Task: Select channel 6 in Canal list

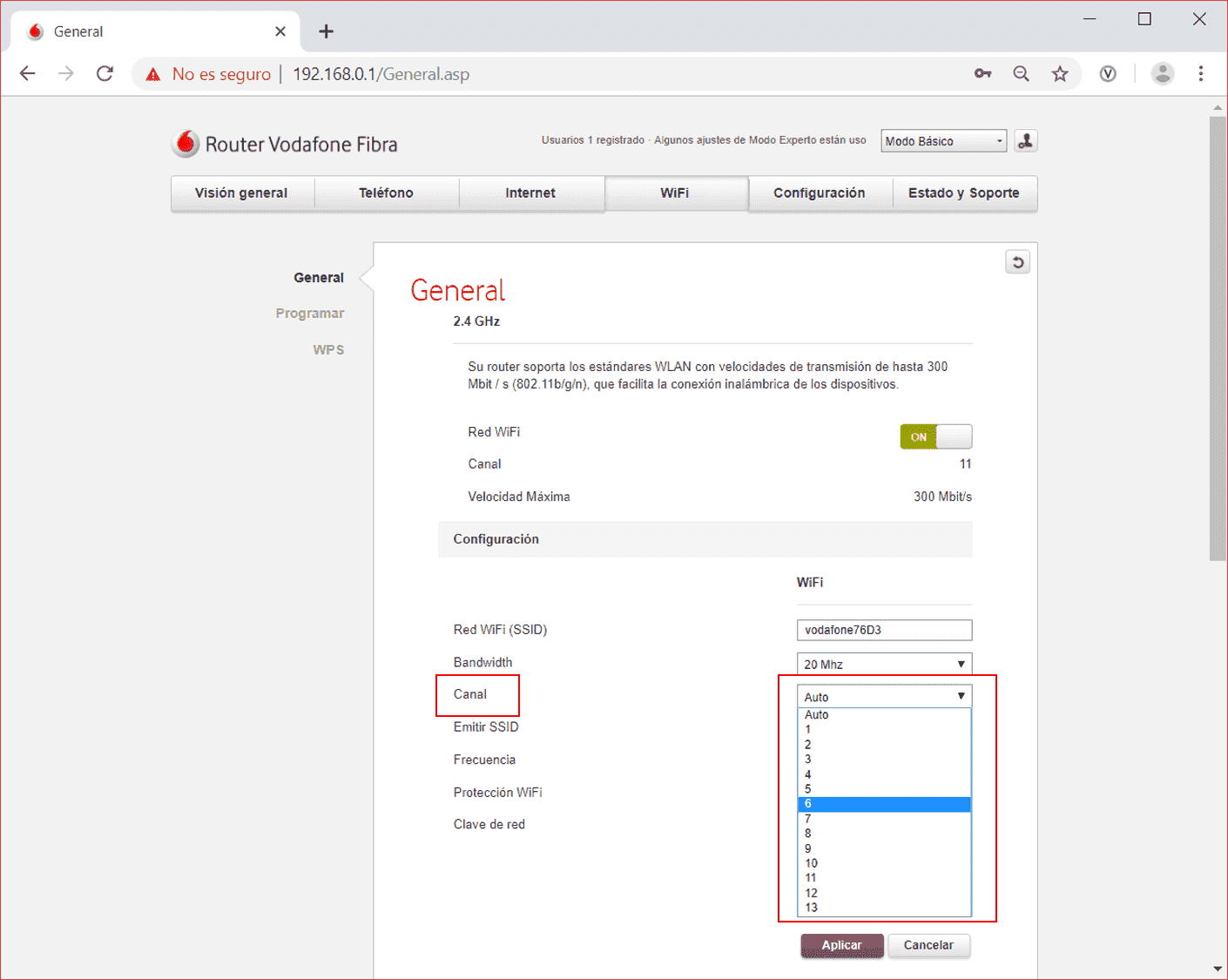Action: pyautogui.click(x=883, y=804)
